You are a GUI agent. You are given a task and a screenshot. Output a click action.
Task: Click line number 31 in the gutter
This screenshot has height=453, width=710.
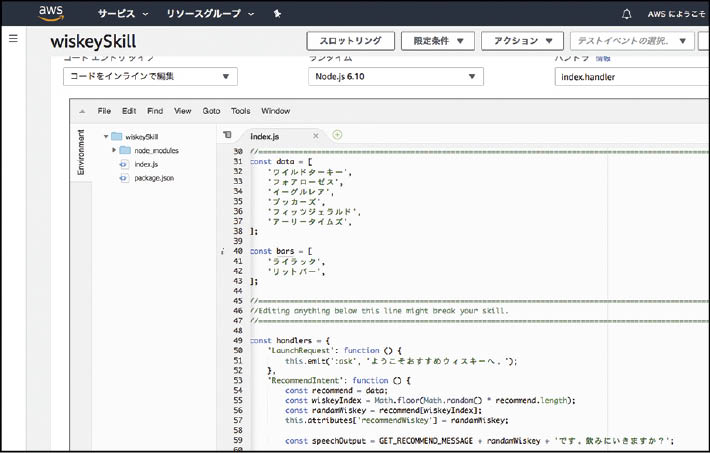click(238, 161)
